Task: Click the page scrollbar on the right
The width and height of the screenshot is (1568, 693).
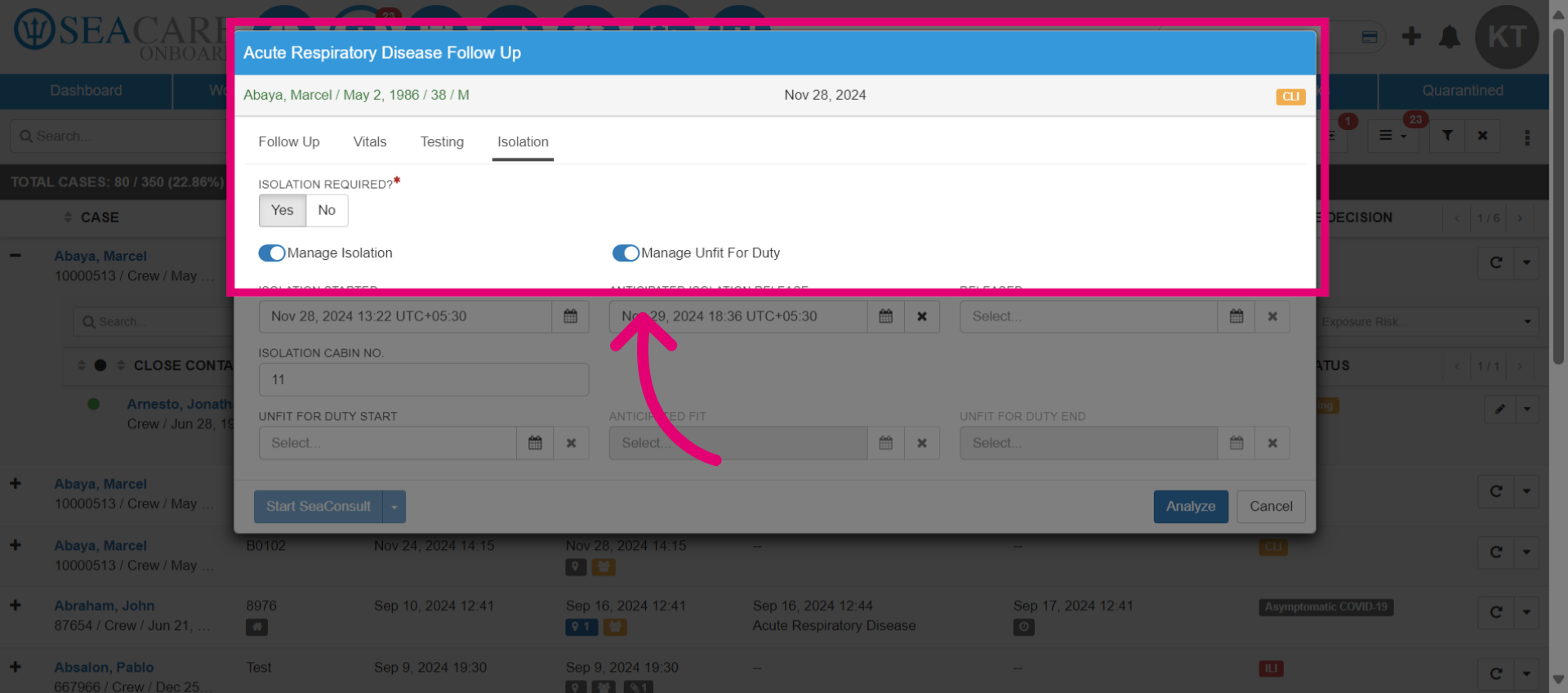Action: click(1558, 196)
